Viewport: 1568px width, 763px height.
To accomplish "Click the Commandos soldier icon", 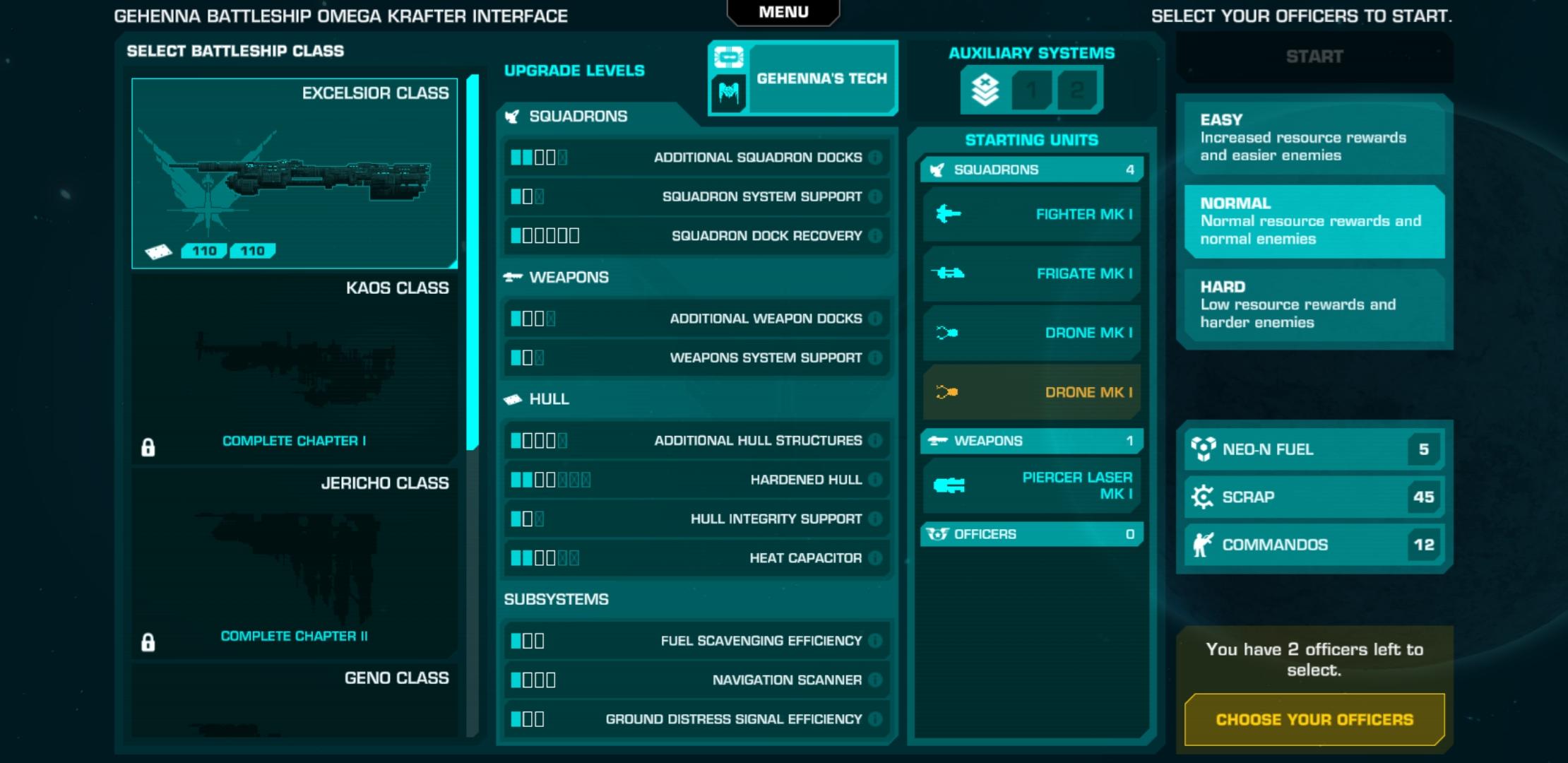I will [x=1203, y=545].
